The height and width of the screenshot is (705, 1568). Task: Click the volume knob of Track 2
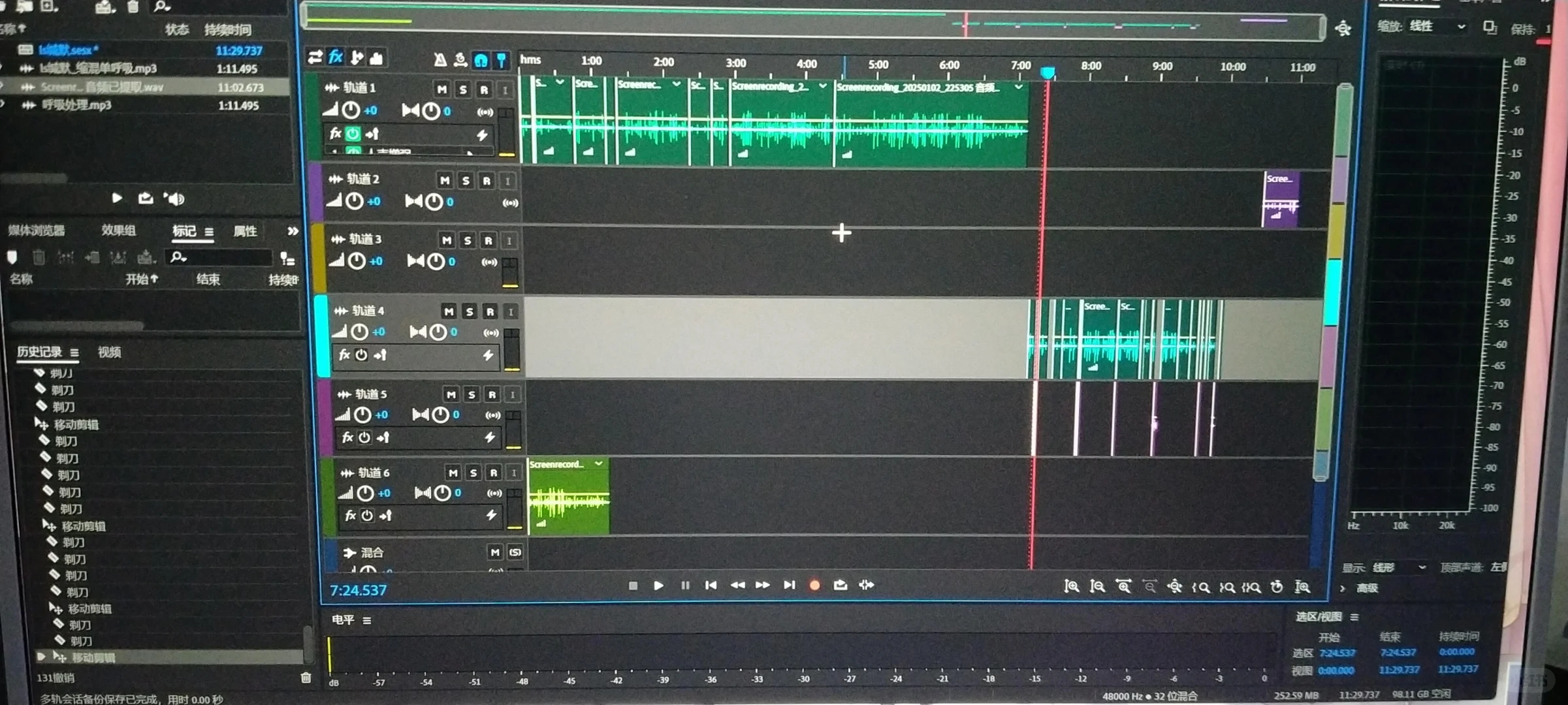355,202
